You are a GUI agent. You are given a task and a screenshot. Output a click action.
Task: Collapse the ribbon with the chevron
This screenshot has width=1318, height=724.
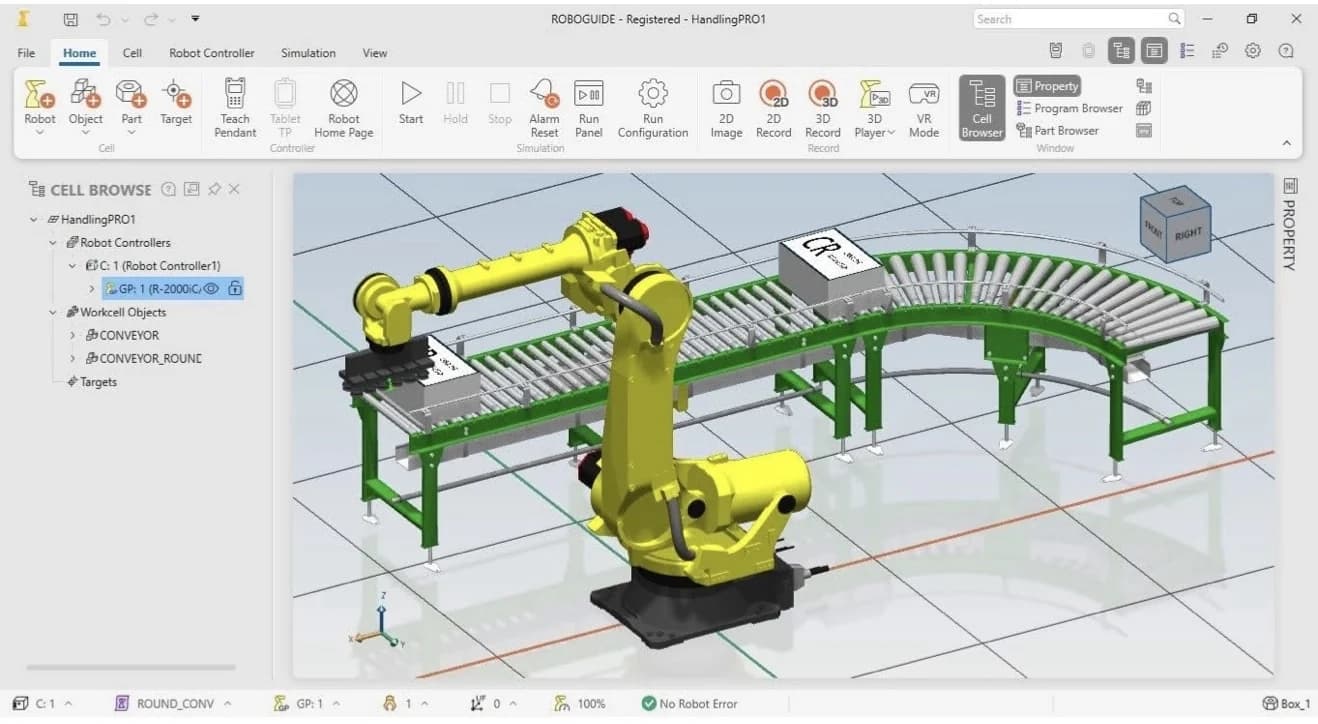(1287, 143)
